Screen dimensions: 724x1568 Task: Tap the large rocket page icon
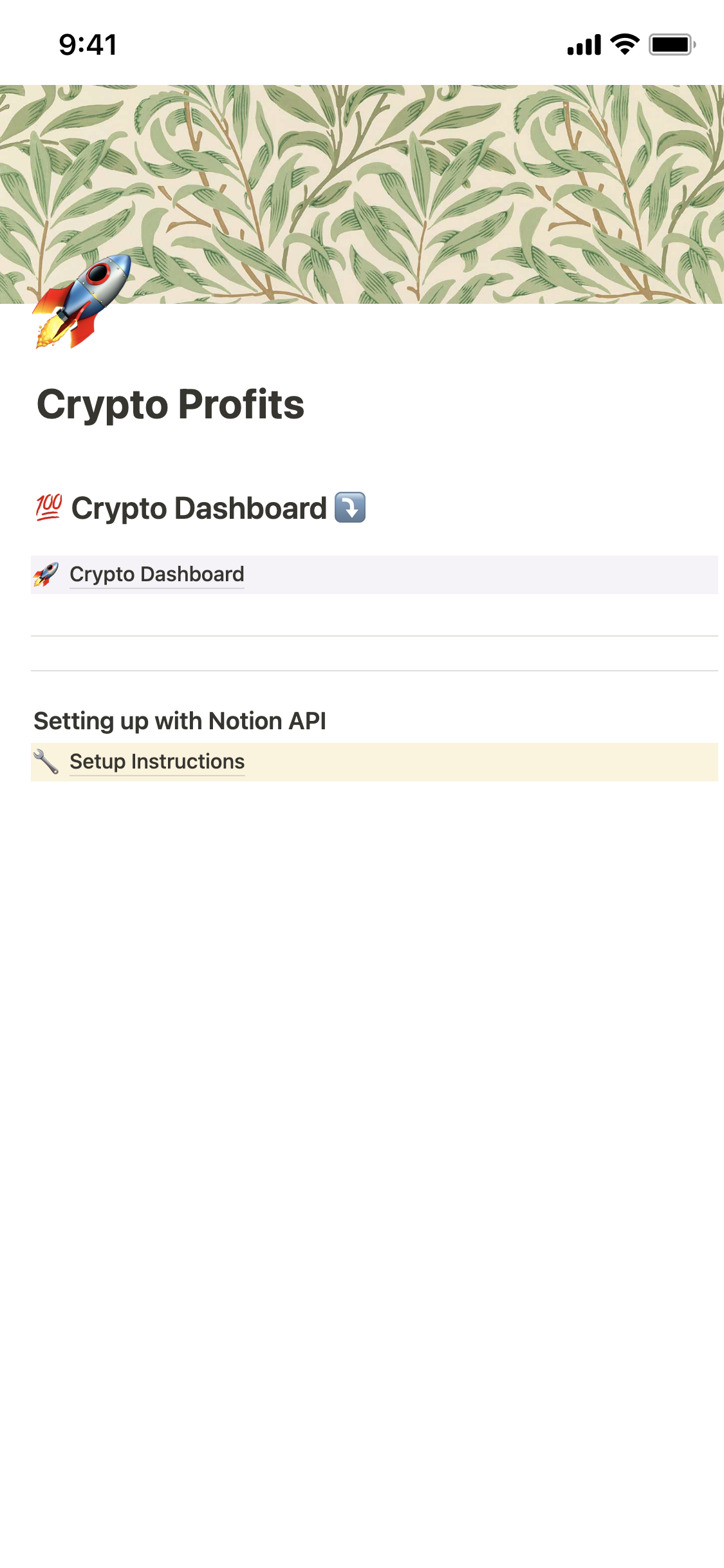pyautogui.click(x=82, y=303)
